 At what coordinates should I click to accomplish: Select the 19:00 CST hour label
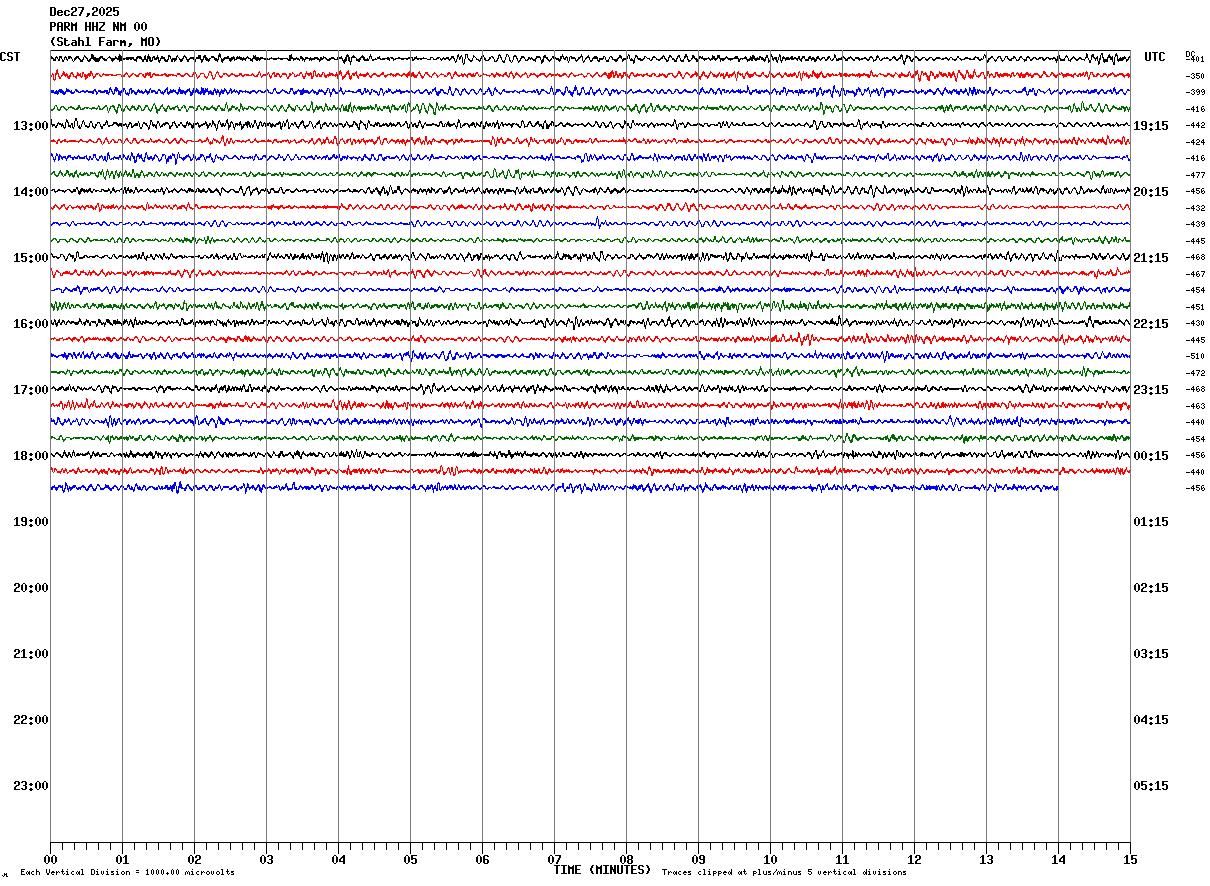[x=30, y=521]
